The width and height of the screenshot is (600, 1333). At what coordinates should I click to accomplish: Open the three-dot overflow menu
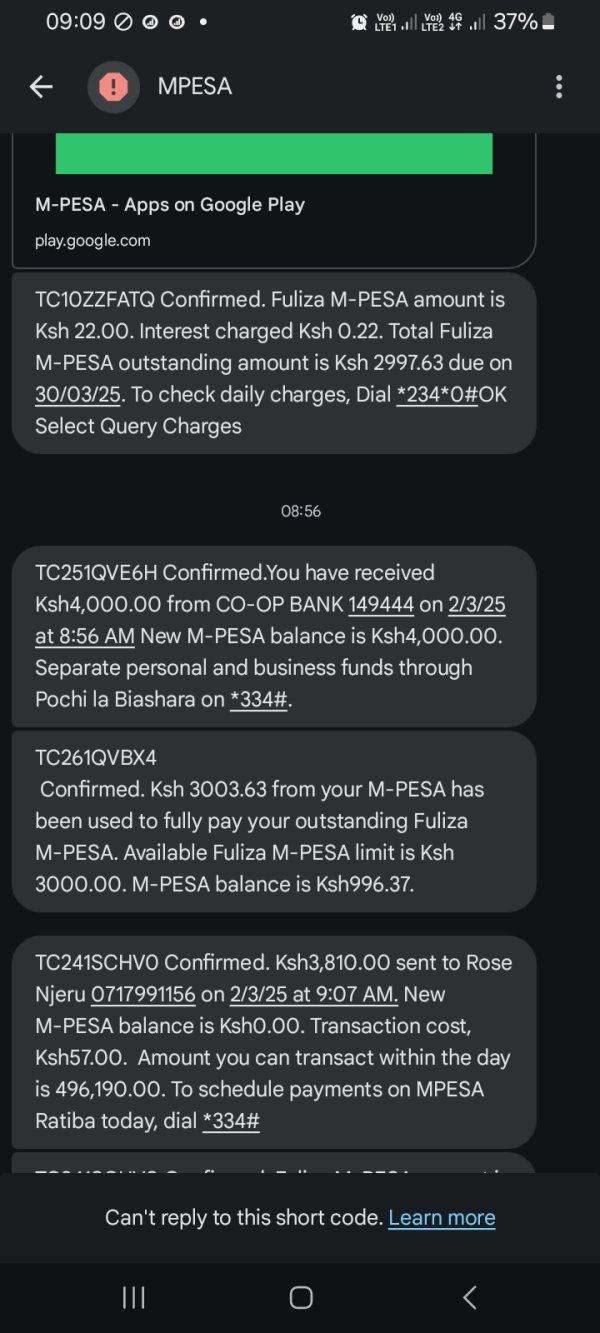(559, 87)
